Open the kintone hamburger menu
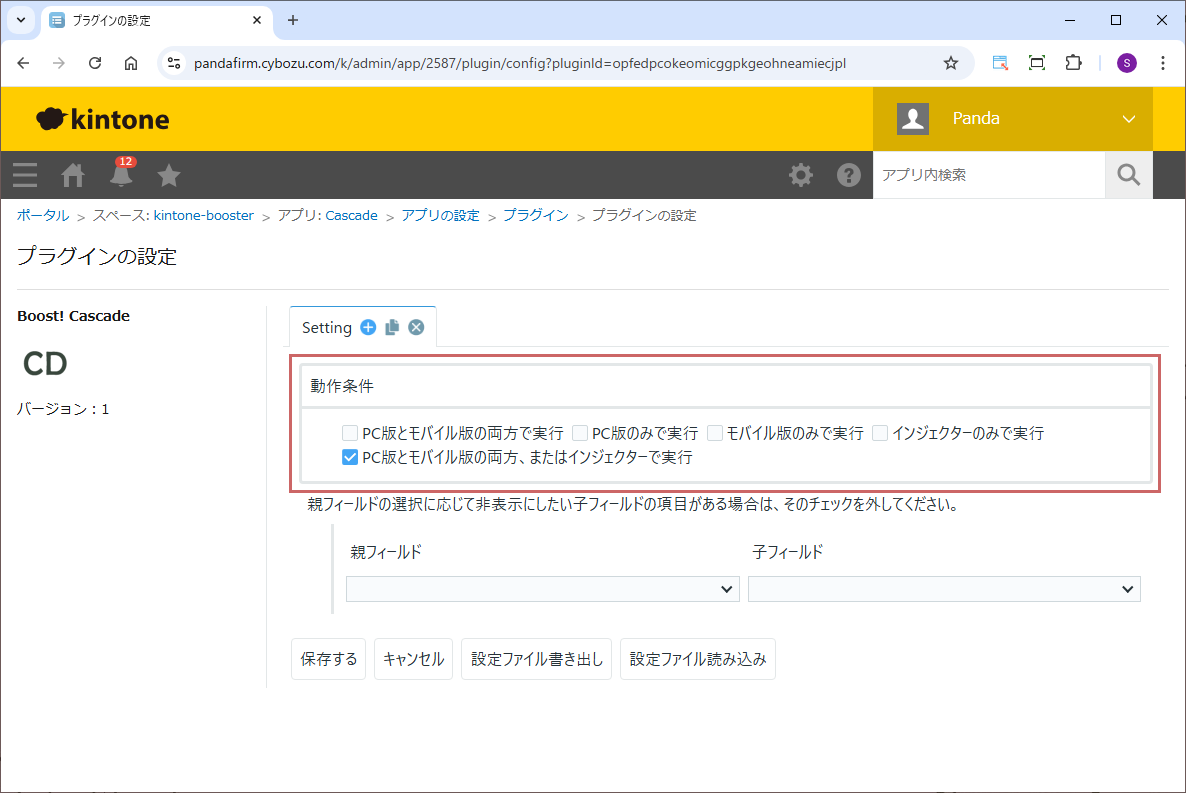This screenshot has width=1186, height=793. [x=25, y=176]
